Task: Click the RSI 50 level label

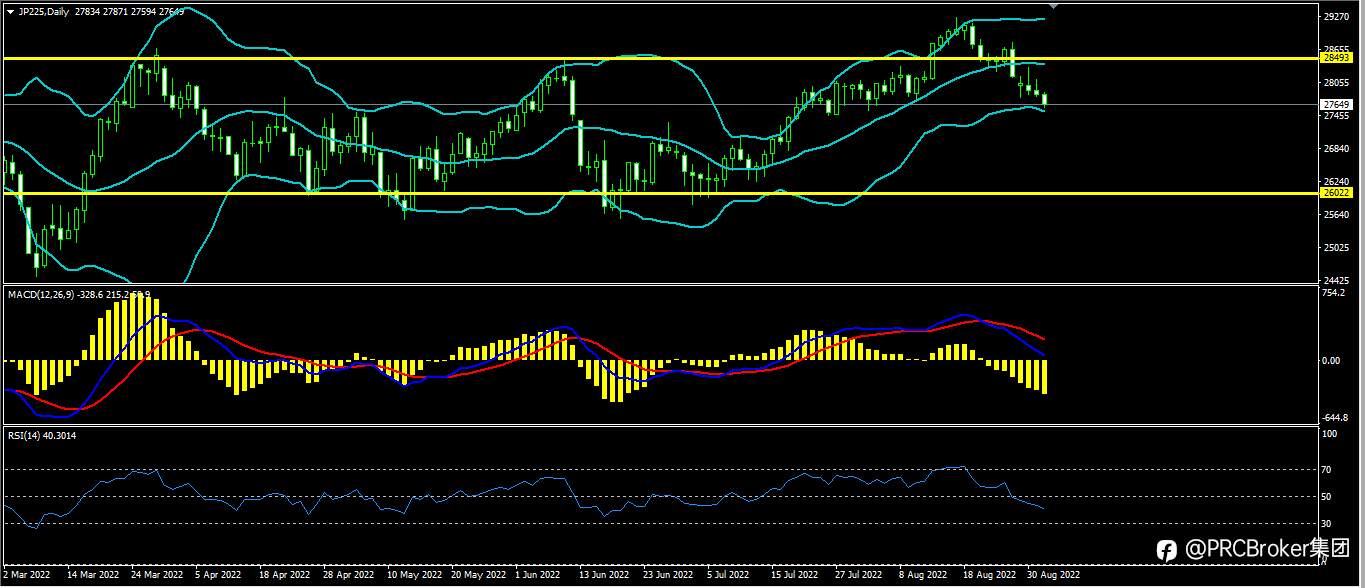Action: pos(1328,496)
